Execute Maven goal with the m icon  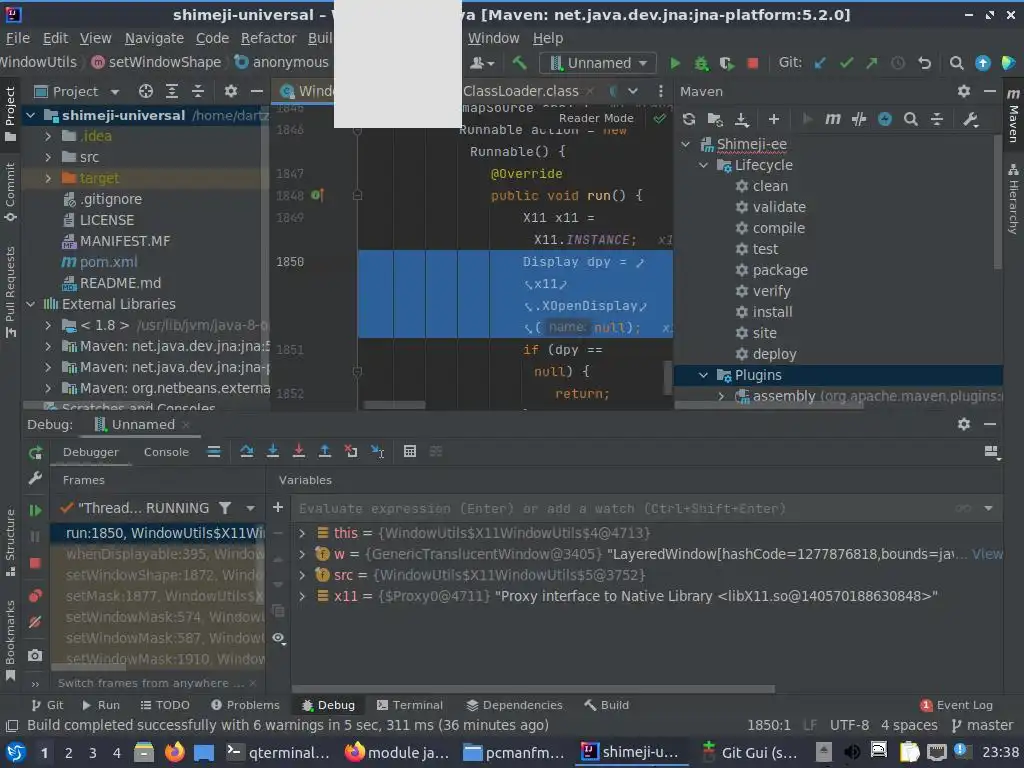(x=832, y=120)
